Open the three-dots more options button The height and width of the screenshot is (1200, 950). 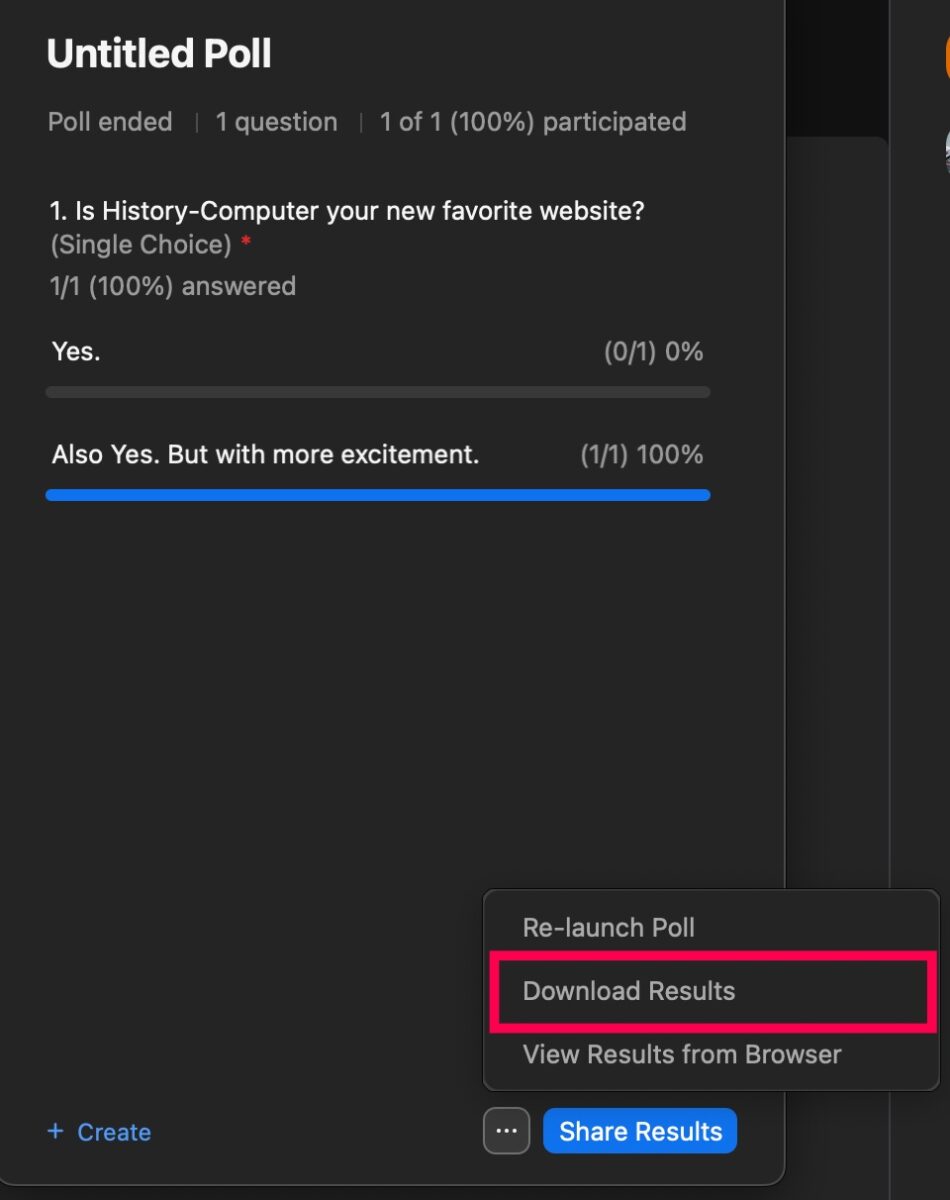(x=506, y=1131)
